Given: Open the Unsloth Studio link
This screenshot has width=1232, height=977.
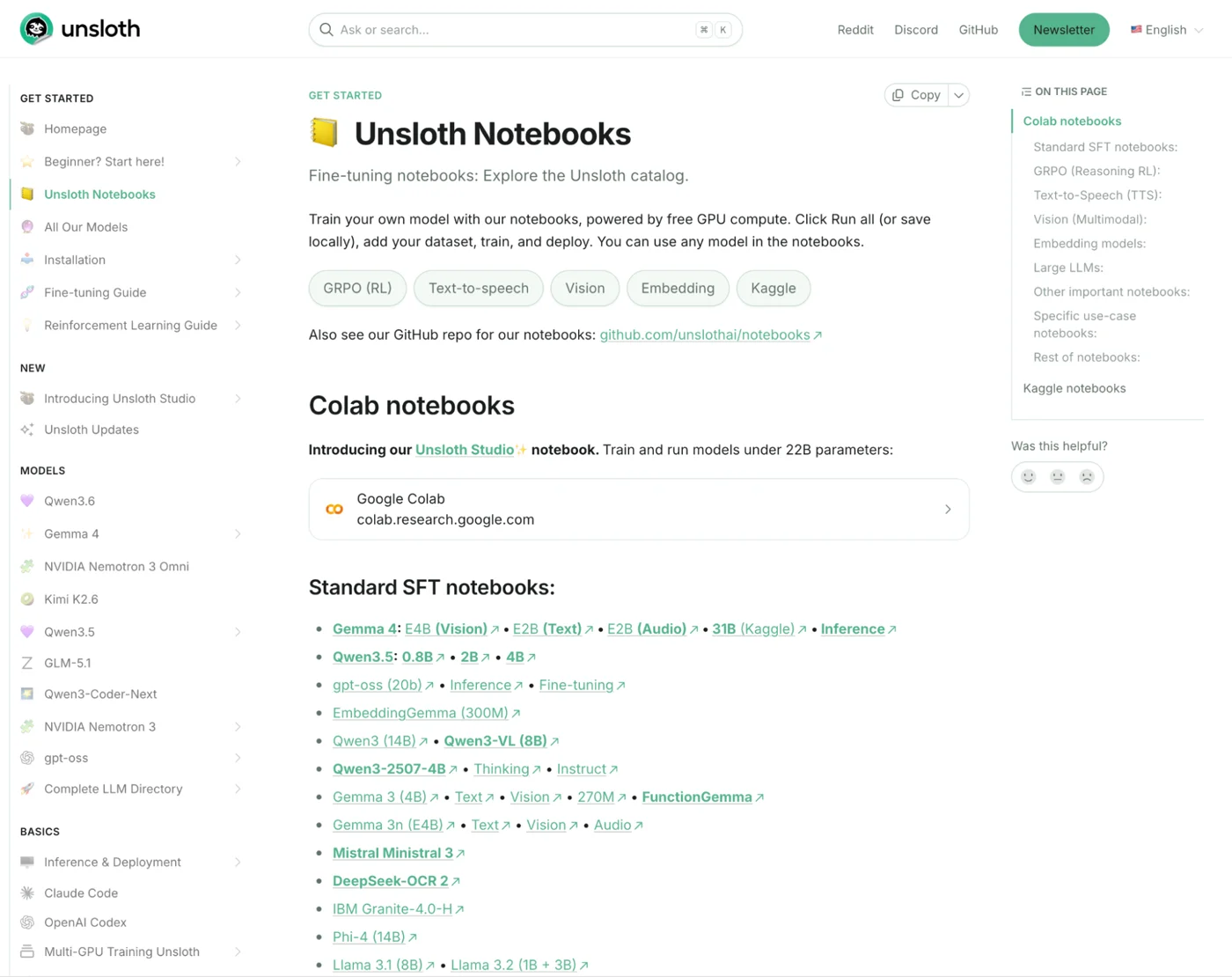Looking at the screenshot, I should tap(465, 450).
